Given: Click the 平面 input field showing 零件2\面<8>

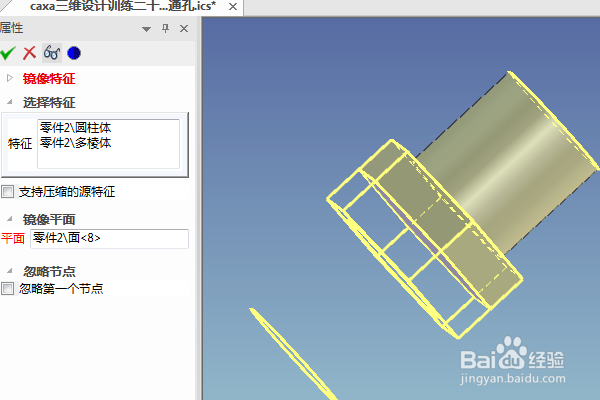Looking at the screenshot, I should click(109, 238).
